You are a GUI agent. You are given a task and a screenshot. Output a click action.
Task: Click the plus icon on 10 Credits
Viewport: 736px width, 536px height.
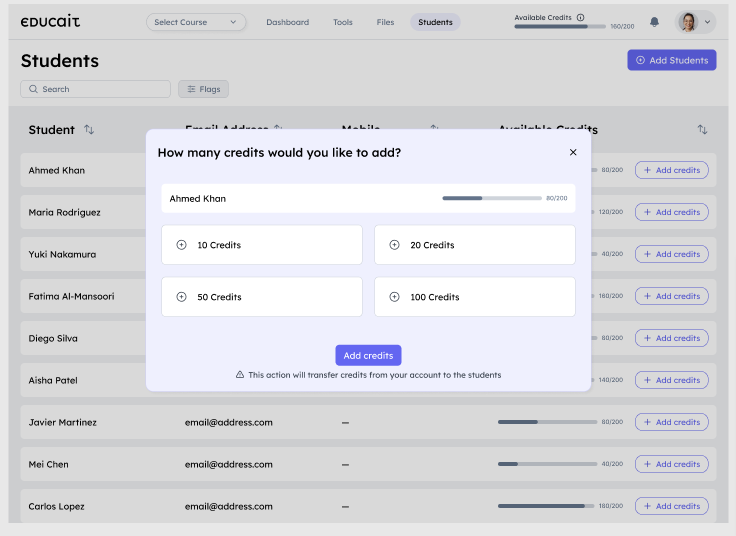click(181, 245)
